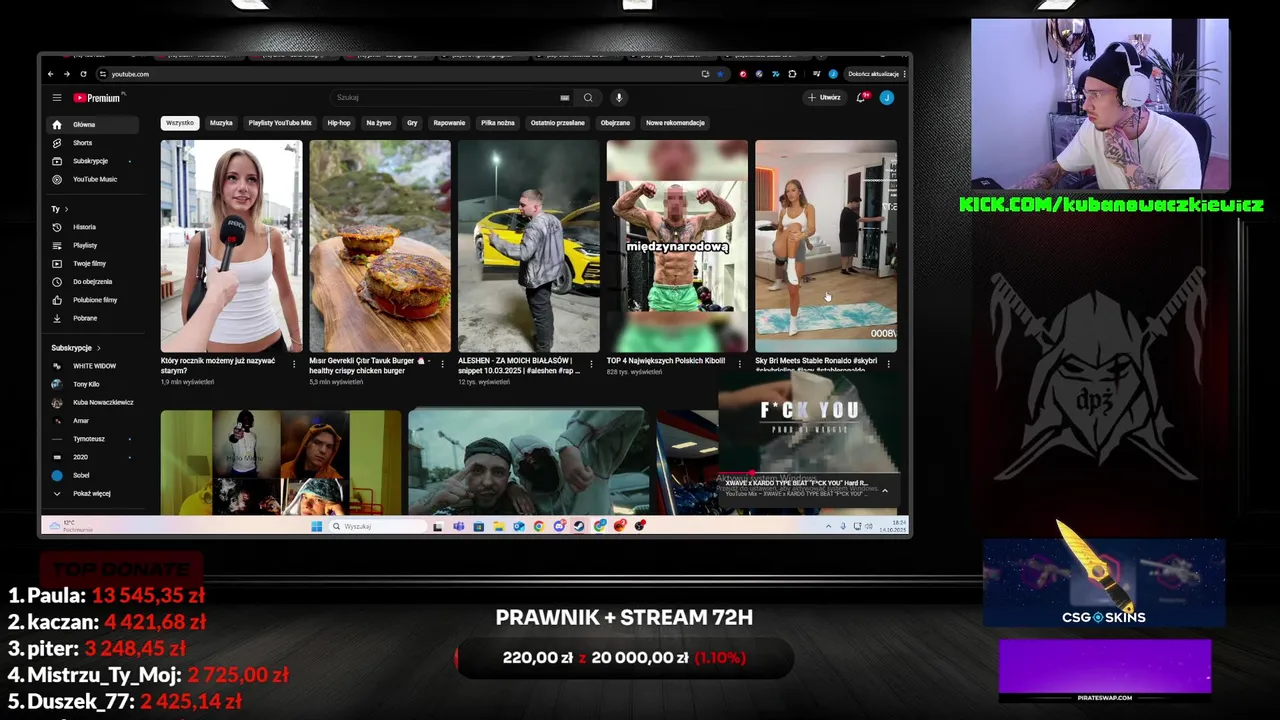Viewport: 1280px width, 720px height.
Task: Select the Ostatnio przesłane chip
Action: tap(558, 123)
